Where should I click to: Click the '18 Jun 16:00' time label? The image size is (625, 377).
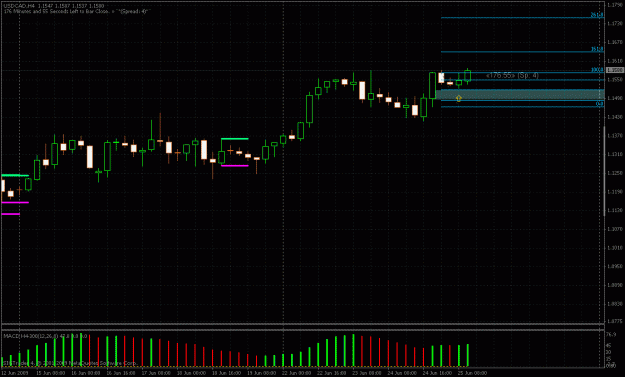click(226, 373)
